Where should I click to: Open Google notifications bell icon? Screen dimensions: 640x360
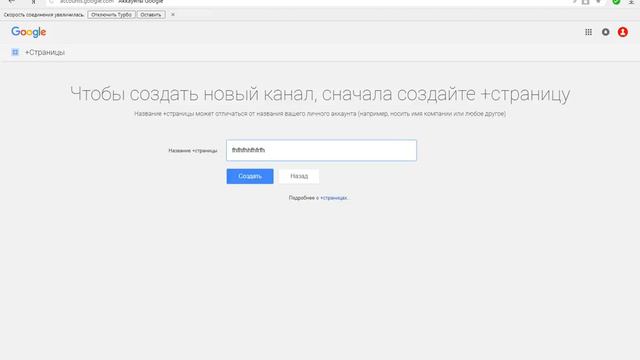tap(605, 32)
